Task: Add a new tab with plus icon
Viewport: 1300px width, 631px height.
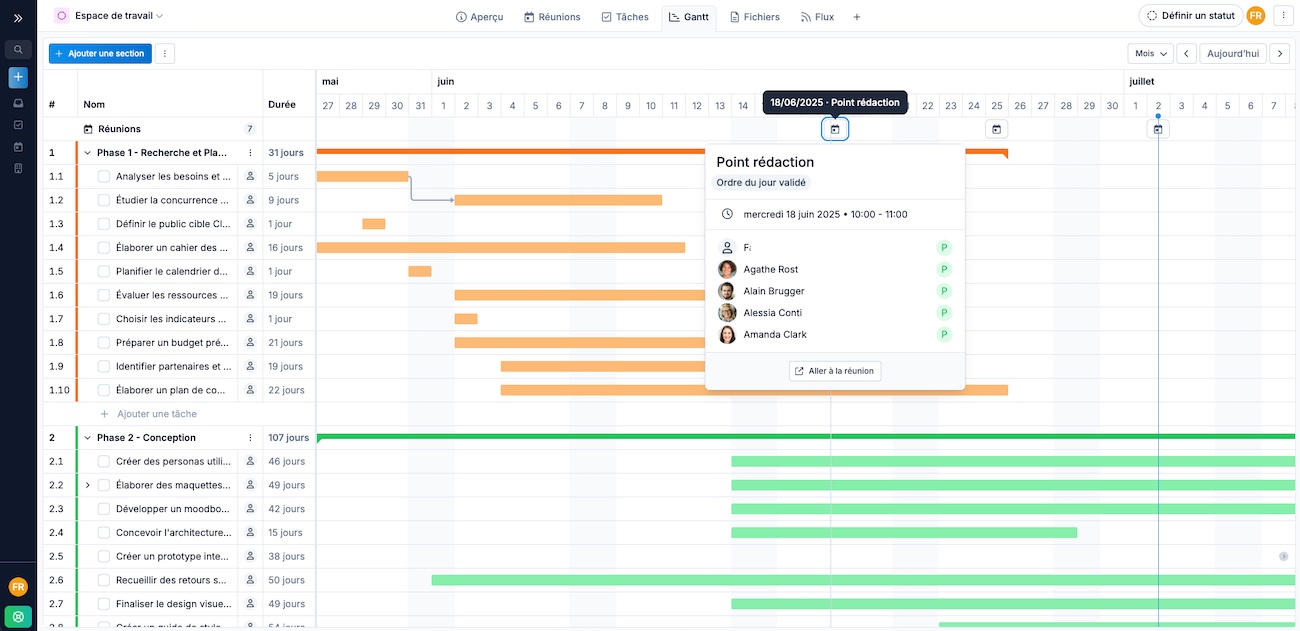Action: tap(856, 17)
